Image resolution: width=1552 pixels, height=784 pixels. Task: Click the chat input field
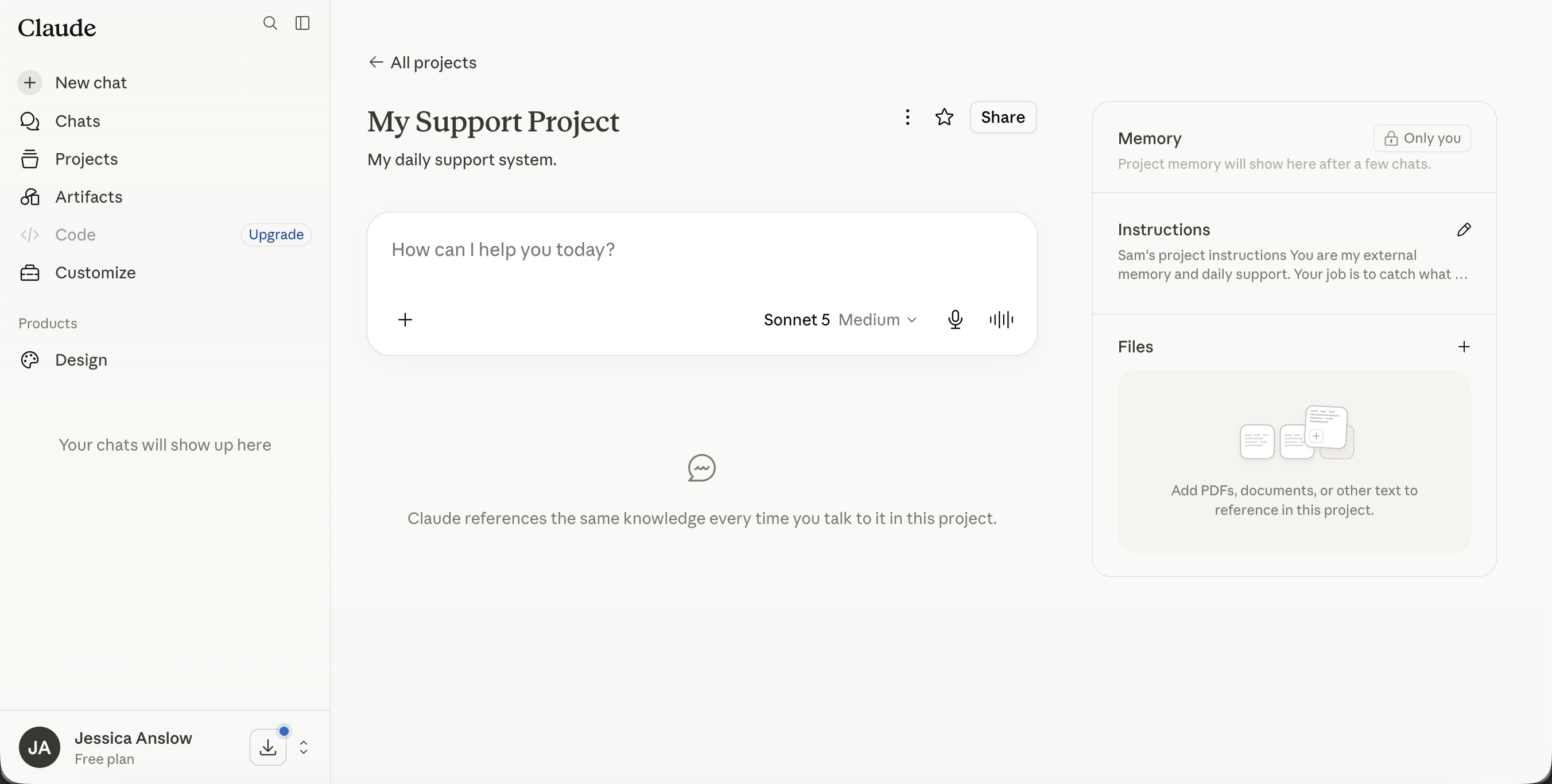click(702, 250)
